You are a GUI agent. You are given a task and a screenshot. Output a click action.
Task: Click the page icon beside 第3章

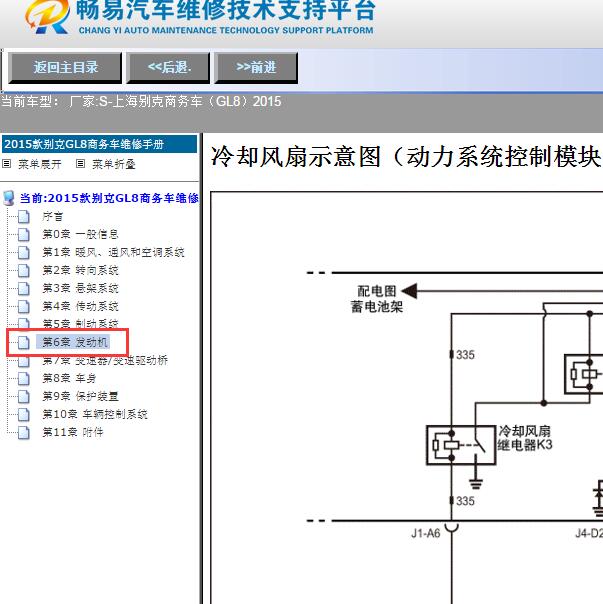pos(24,288)
